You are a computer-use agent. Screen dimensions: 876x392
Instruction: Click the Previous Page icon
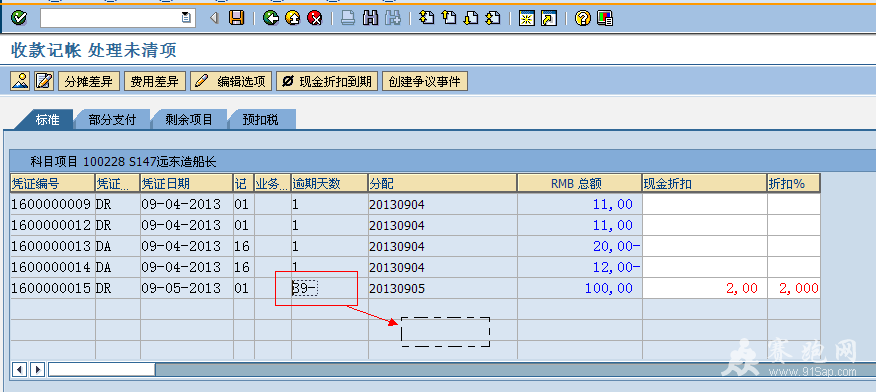pos(449,18)
